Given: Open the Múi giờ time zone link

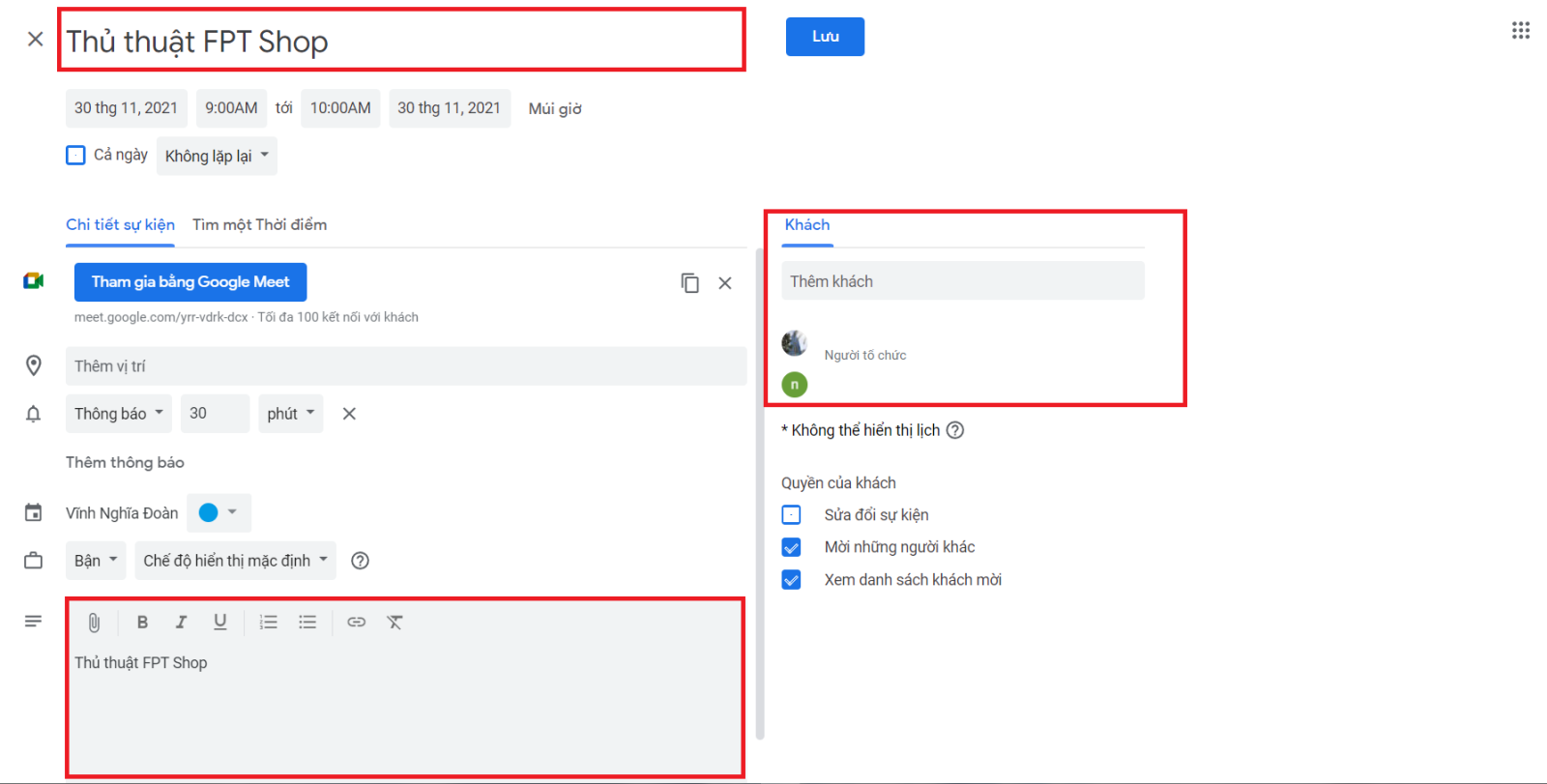Looking at the screenshot, I should (x=555, y=108).
